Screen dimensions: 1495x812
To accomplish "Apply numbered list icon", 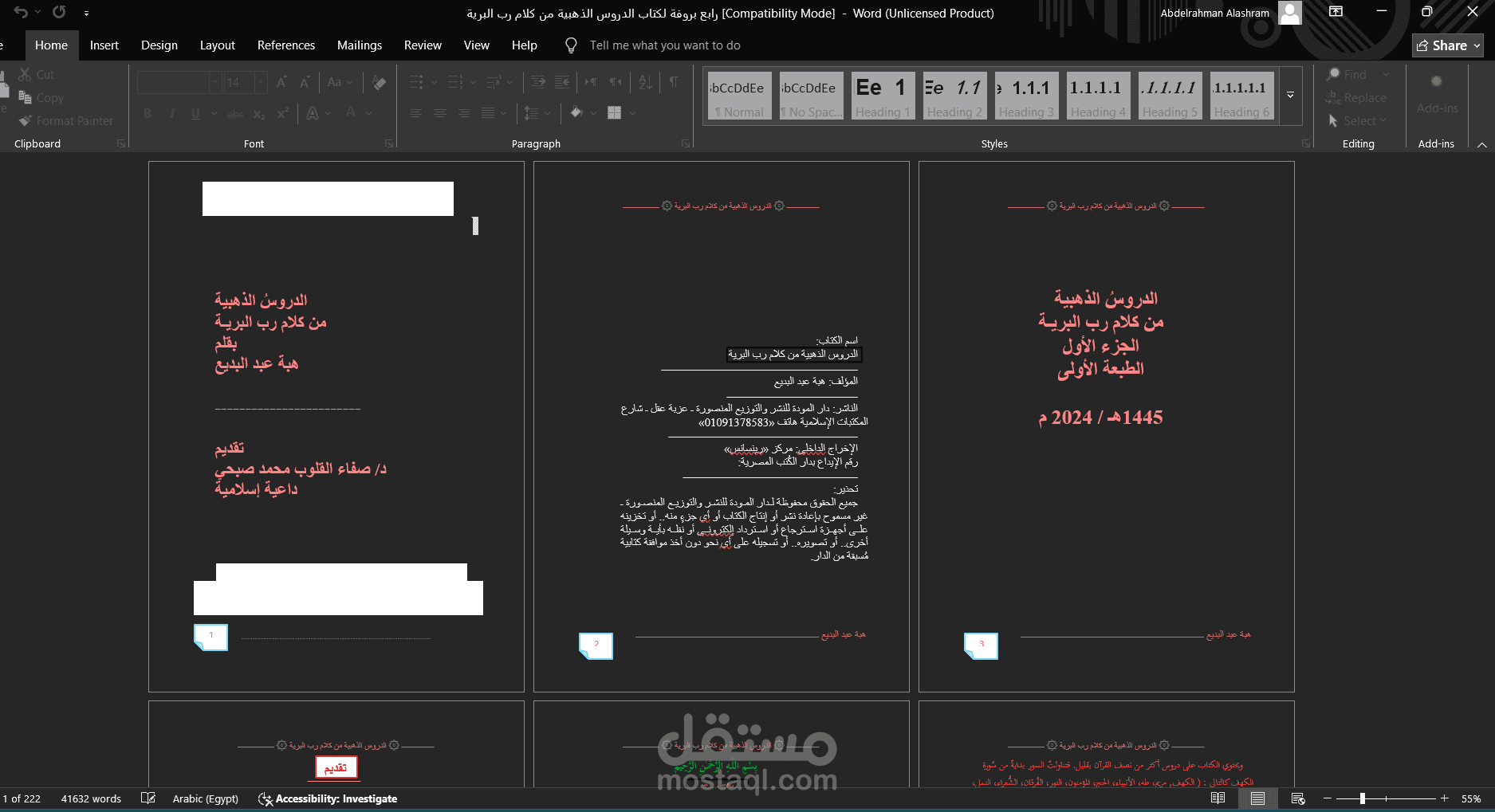I will [x=455, y=82].
